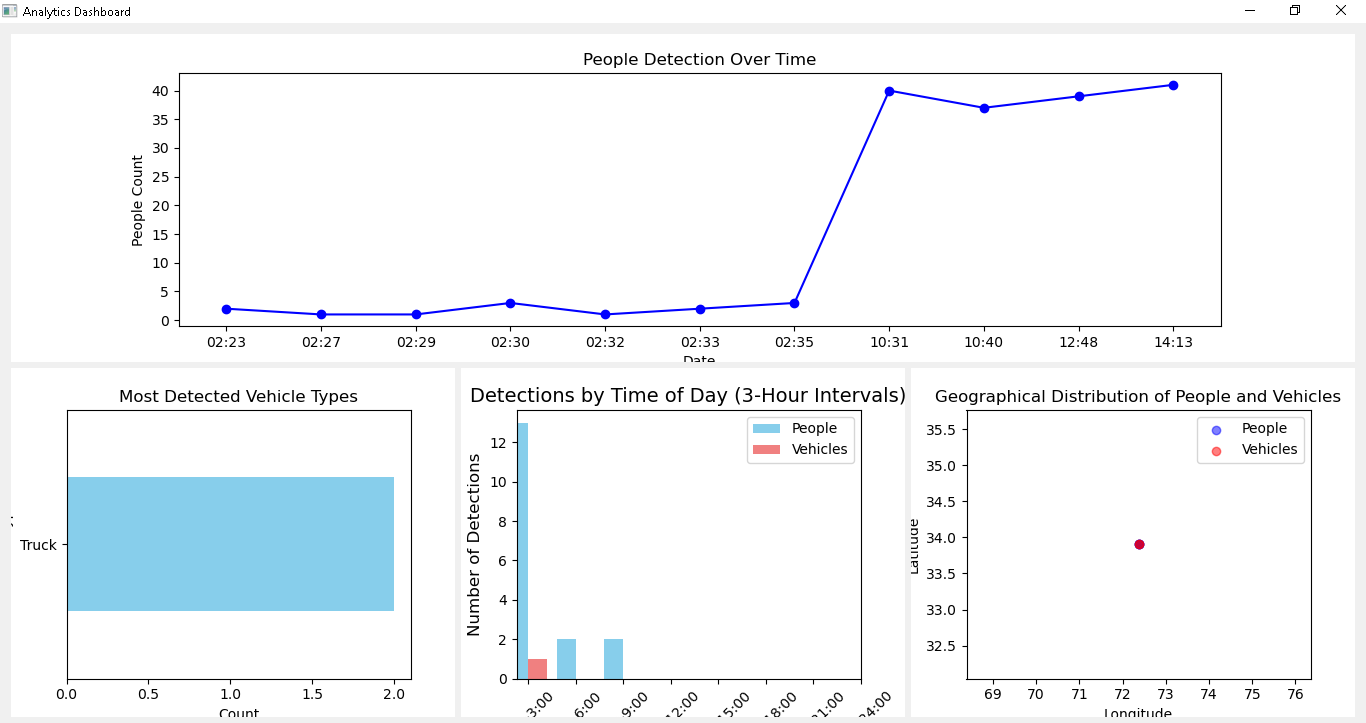Click the blue People legend dot in the geographical chart

click(1216, 429)
